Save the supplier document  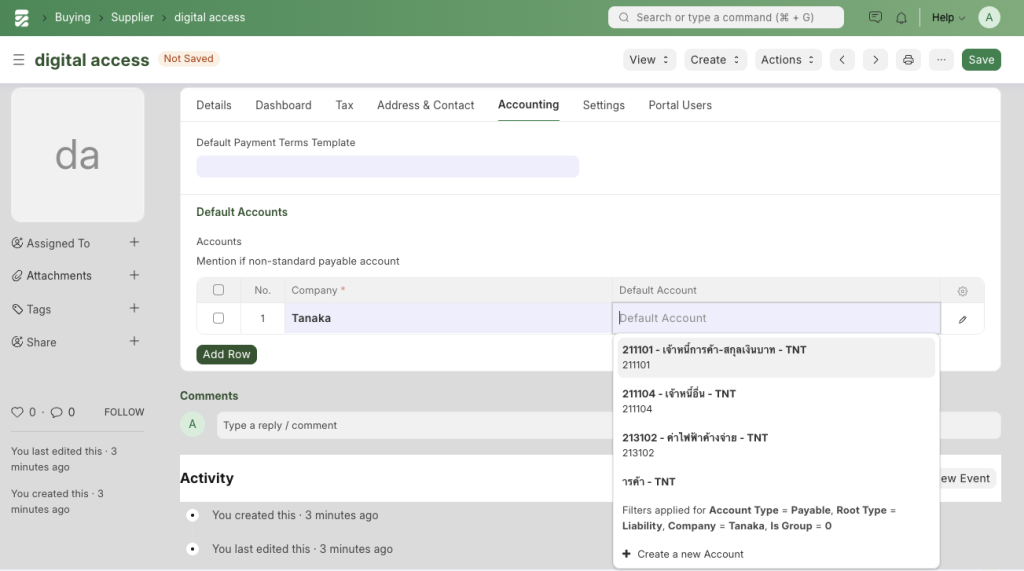point(980,60)
